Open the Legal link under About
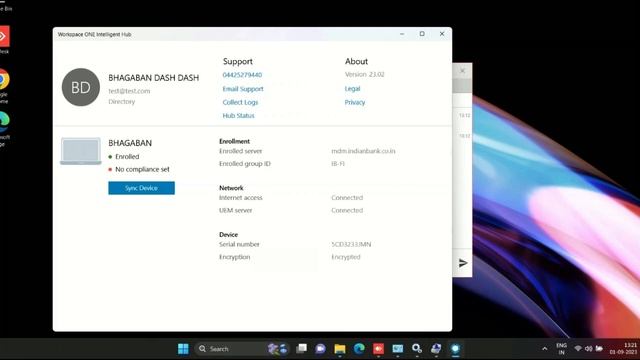Image resolution: width=640 pixels, height=360 pixels. [x=352, y=89]
